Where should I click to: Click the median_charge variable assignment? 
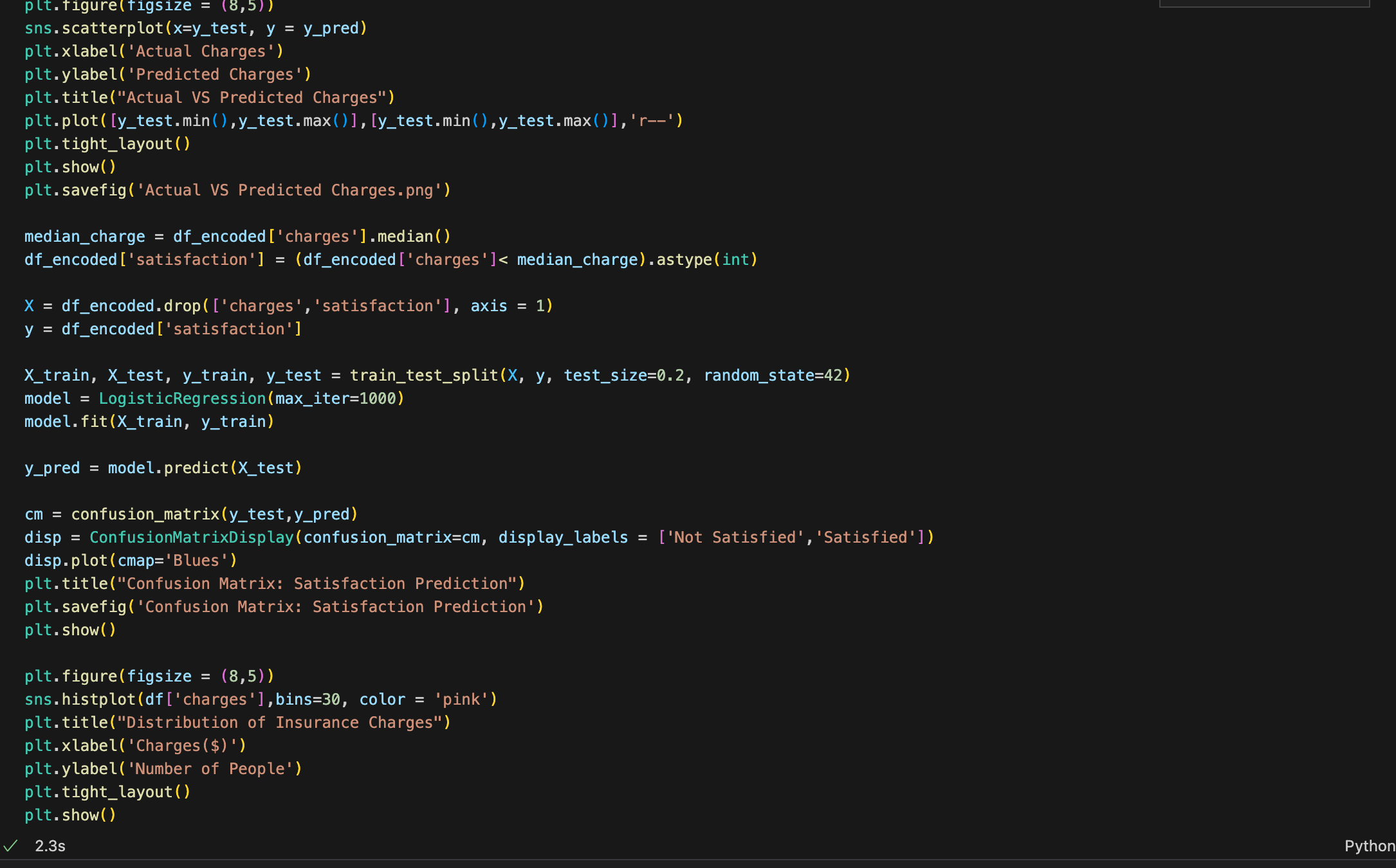point(84,237)
